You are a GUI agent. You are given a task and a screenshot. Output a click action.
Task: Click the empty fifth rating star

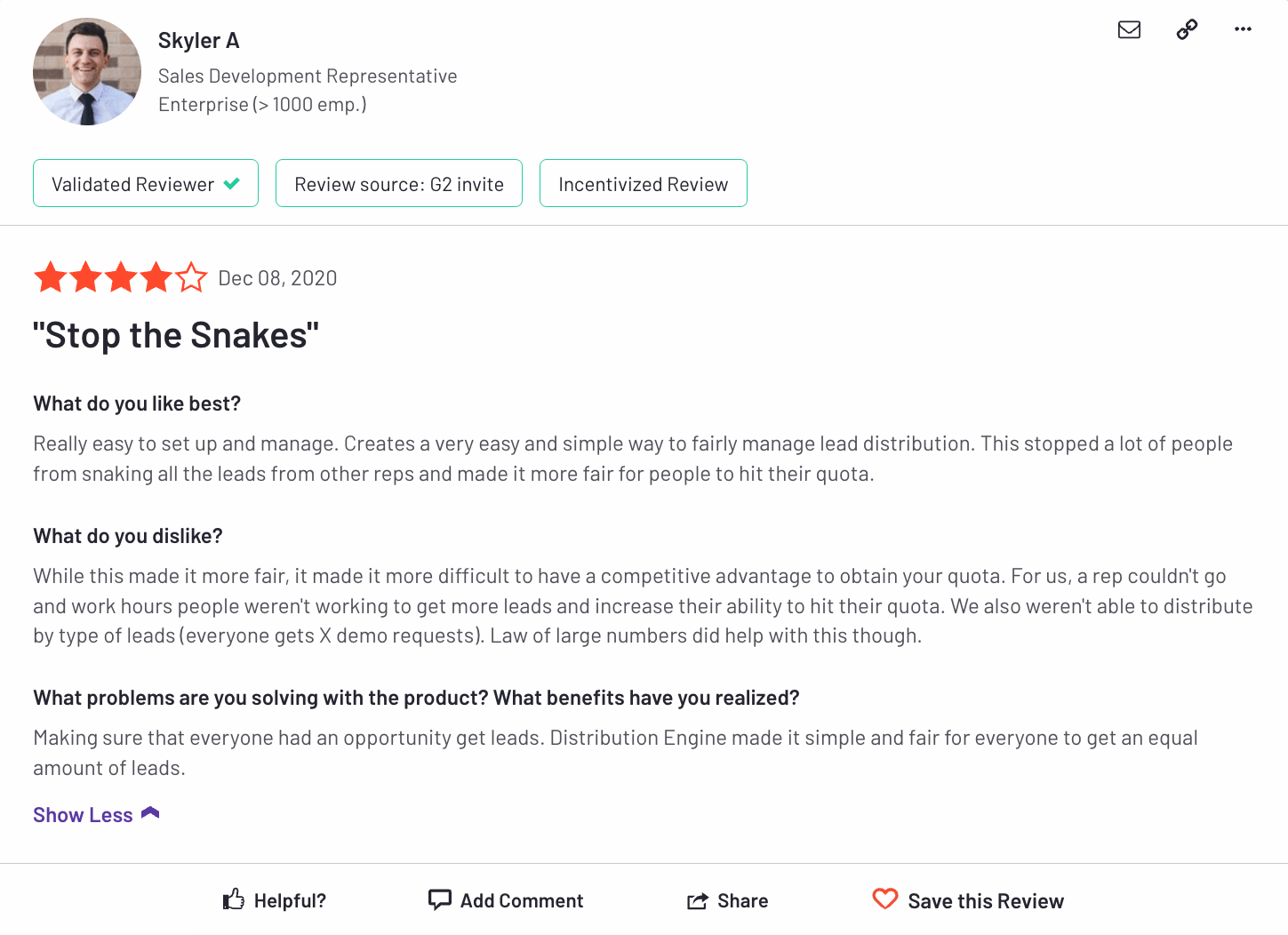coord(191,278)
